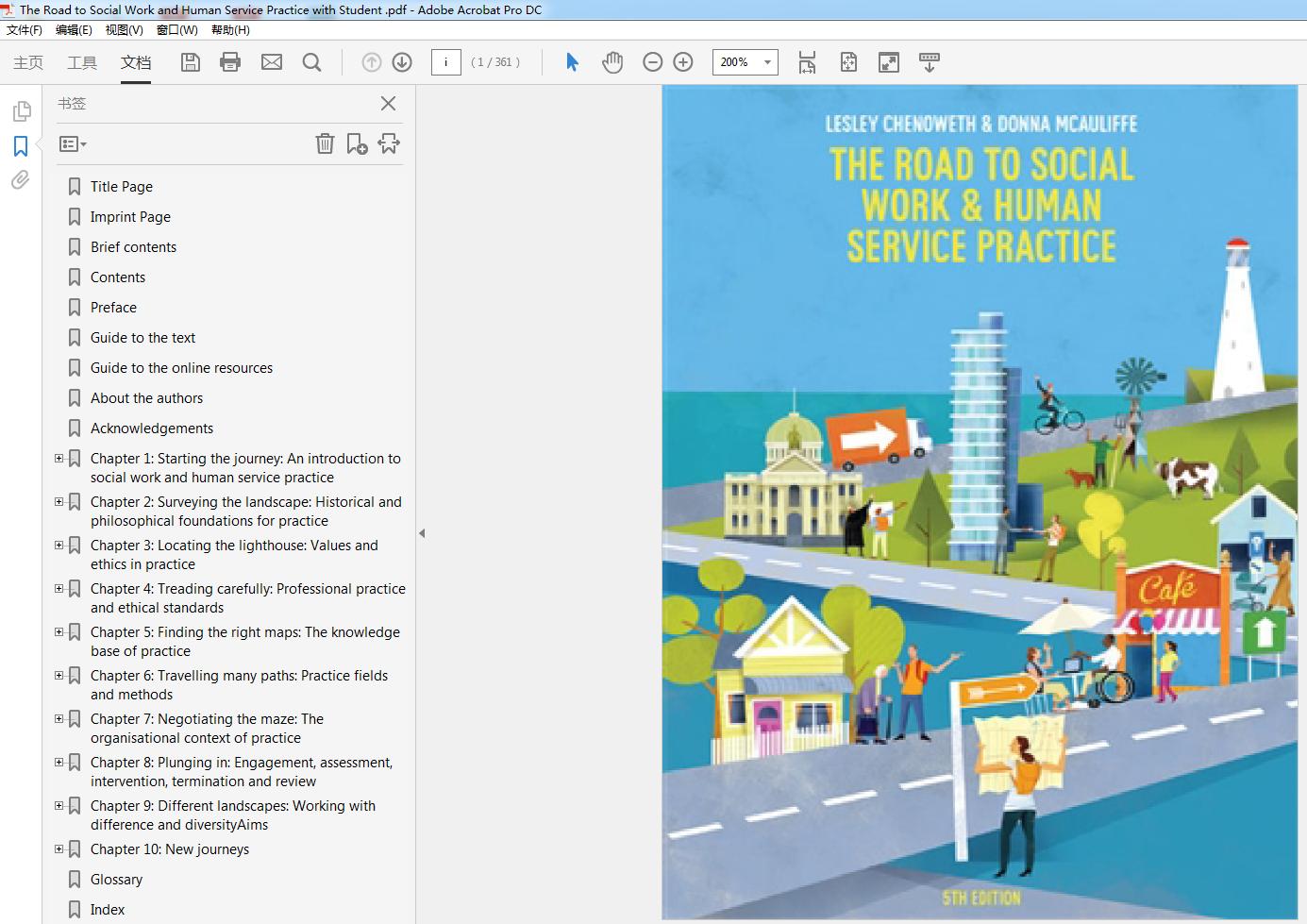The height and width of the screenshot is (924, 1307).
Task: Toggle the bookmarks panel icon
Action: click(21, 146)
